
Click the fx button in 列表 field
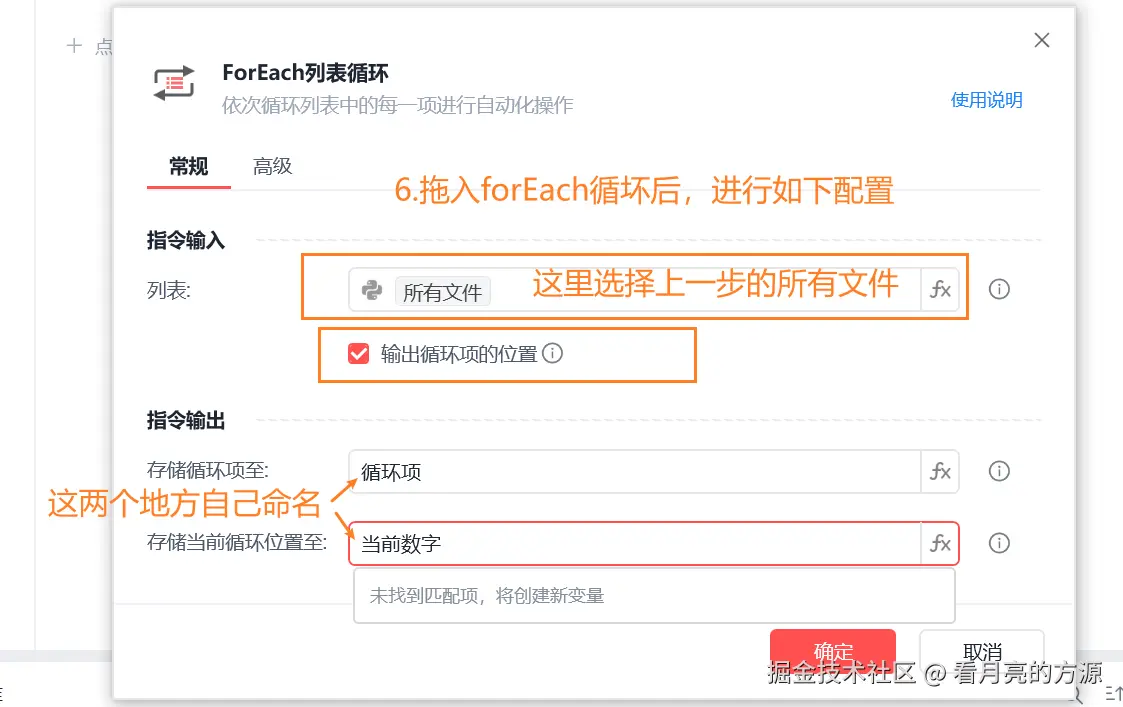tap(940, 290)
